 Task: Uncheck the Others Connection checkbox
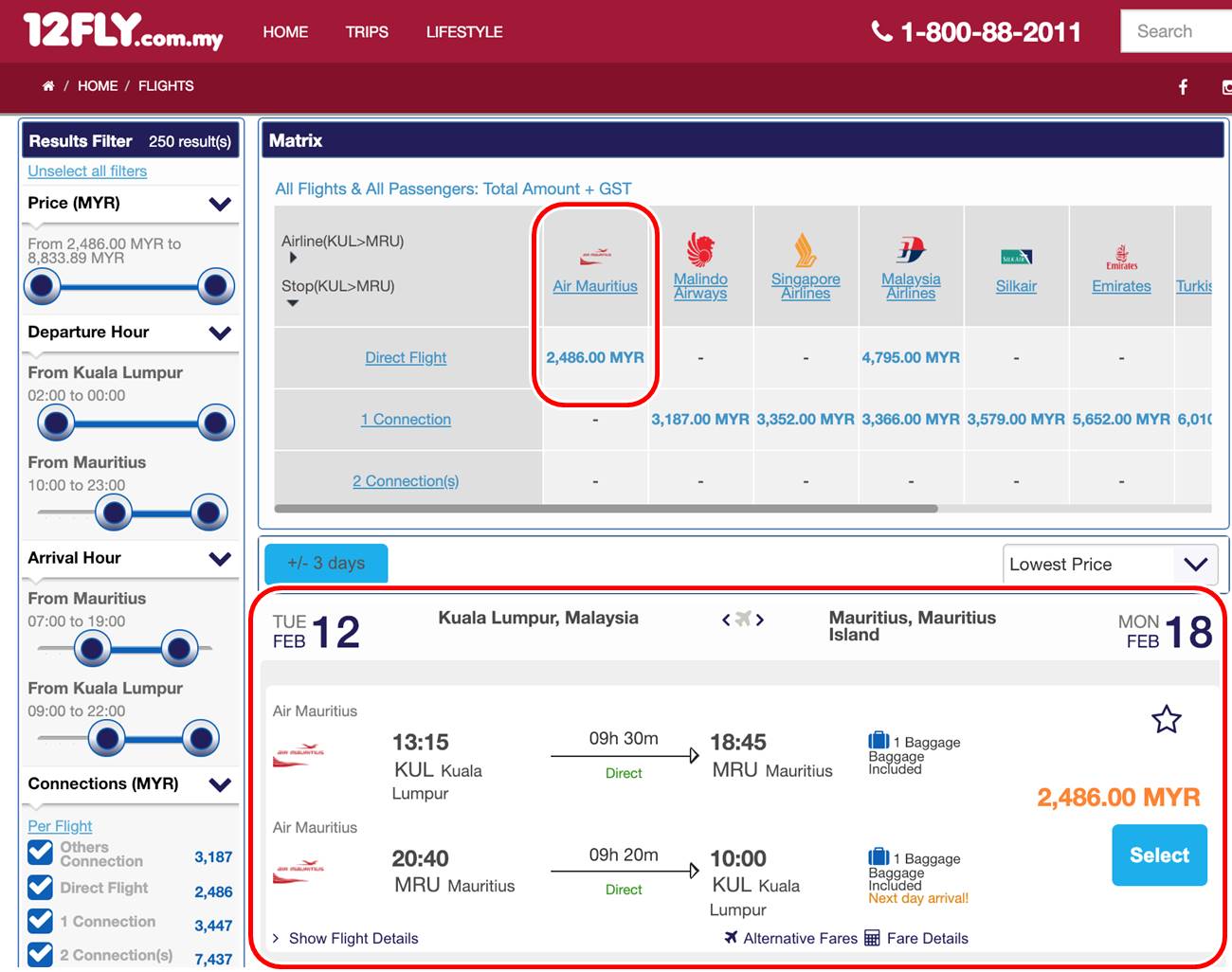[40, 853]
